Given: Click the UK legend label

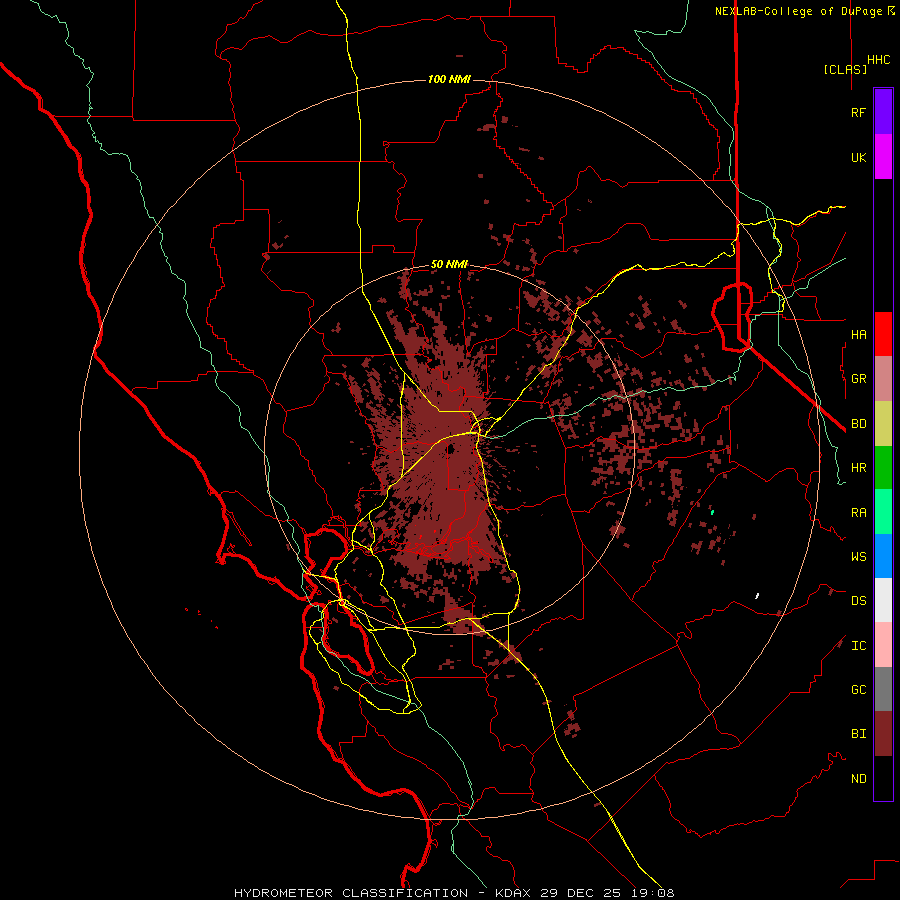Looking at the screenshot, I should pos(858,157).
